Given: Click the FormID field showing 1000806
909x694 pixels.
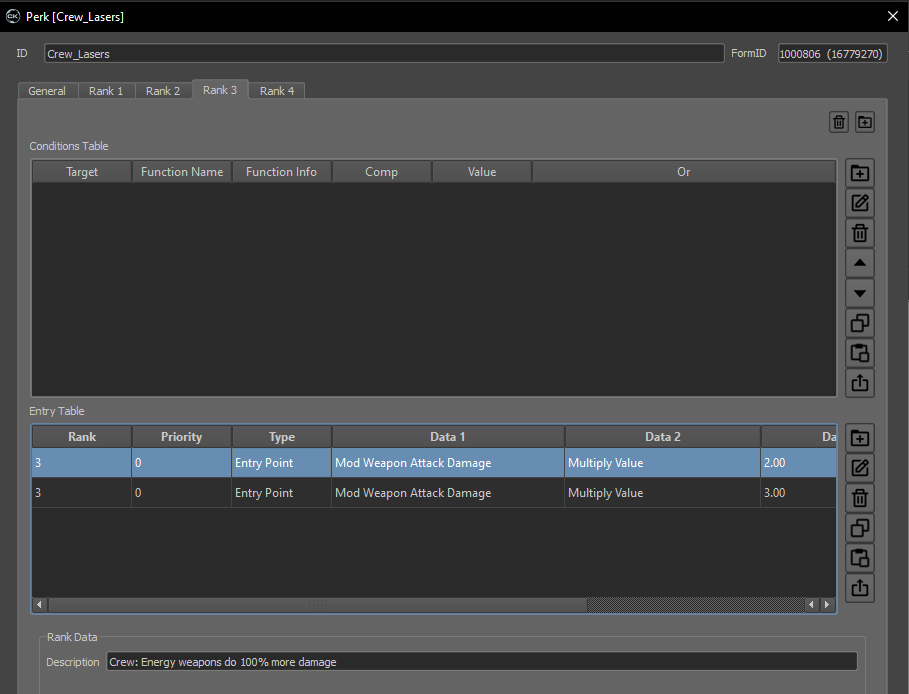Looking at the screenshot, I should [x=832, y=53].
